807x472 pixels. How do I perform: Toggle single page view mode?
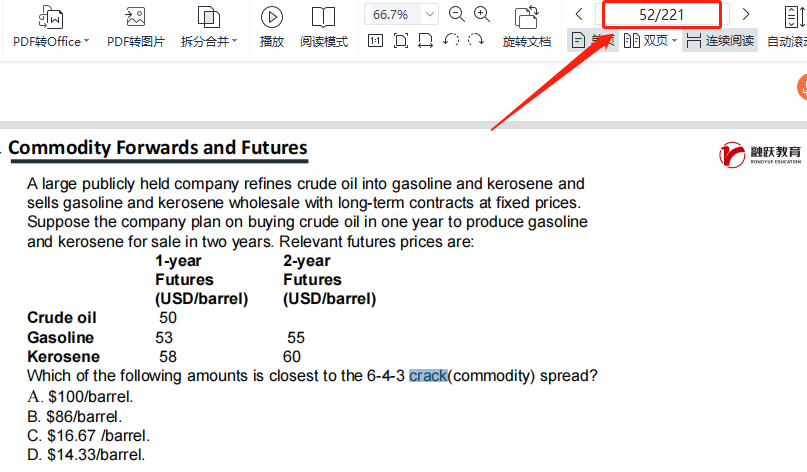[x=592, y=41]
